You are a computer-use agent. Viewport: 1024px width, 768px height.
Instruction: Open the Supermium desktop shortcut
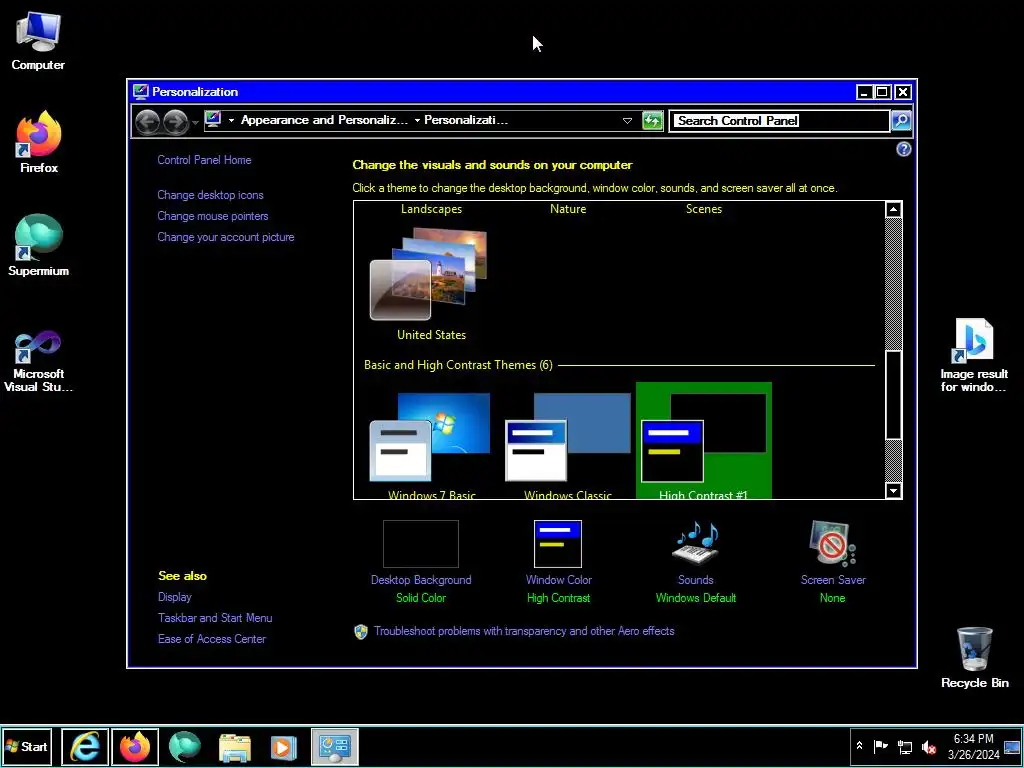pos(38,245)
